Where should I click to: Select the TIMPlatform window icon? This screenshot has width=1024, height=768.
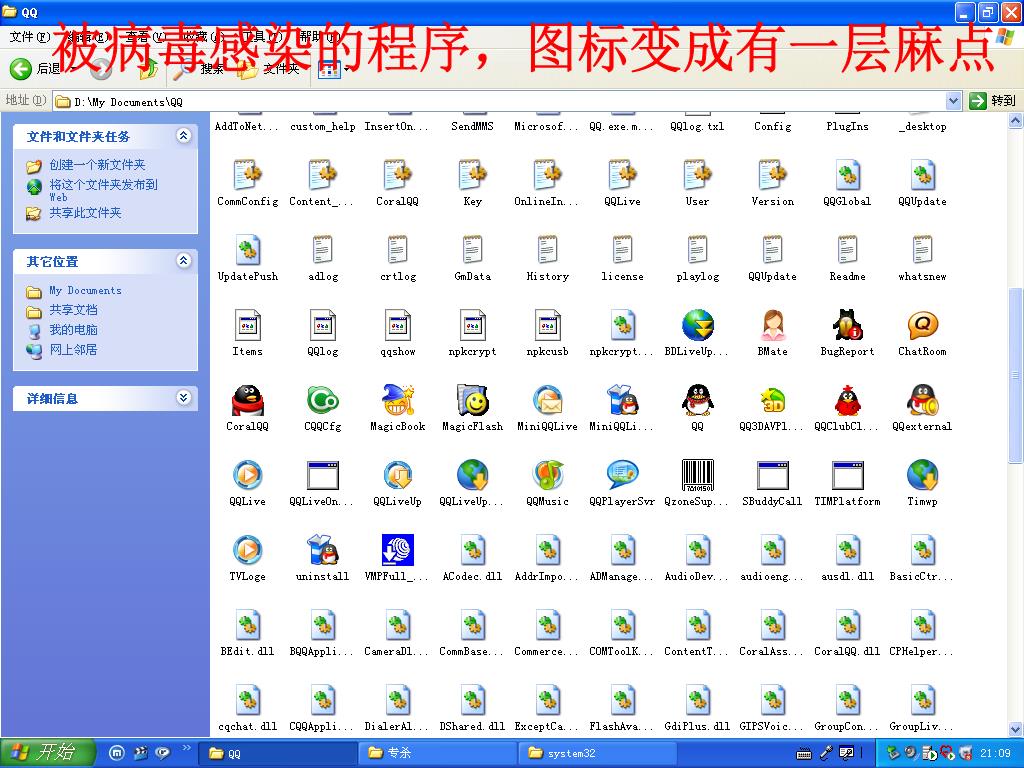(848, 475)
